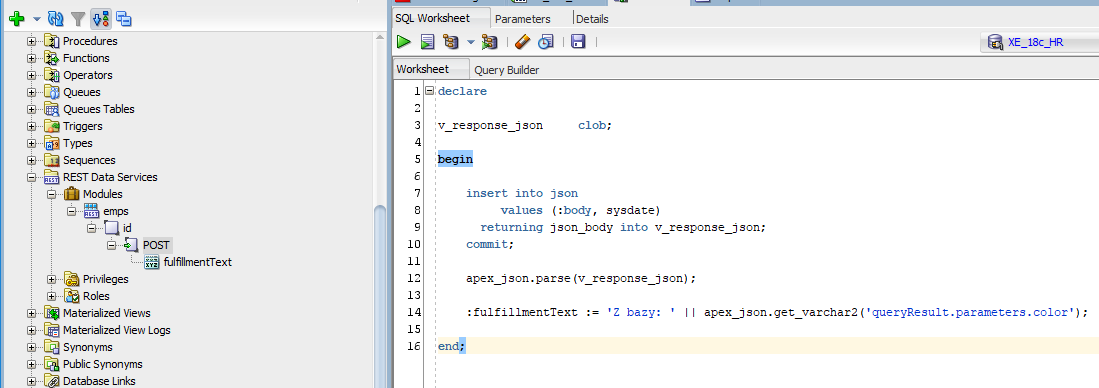The image size is (1099, 388).
Task: Open the Parameters tab
Action: click(x=522, y=19)
